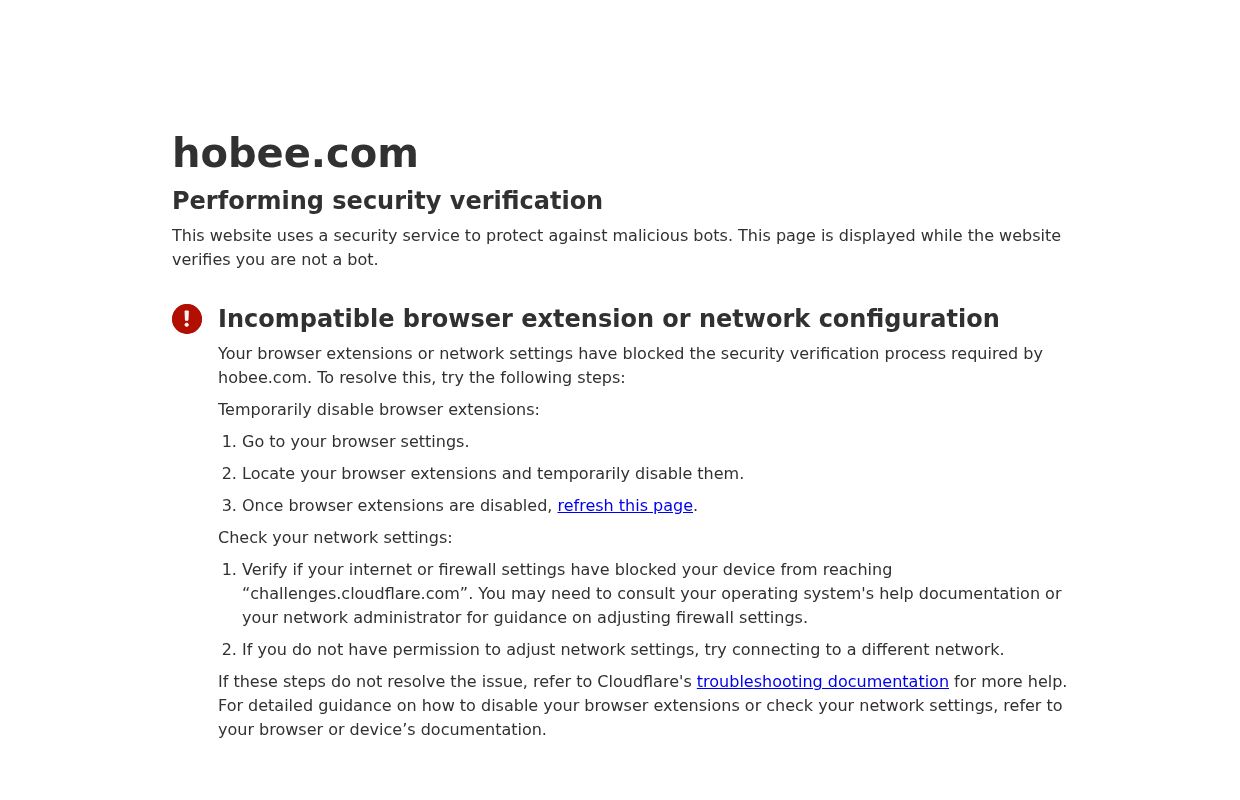Screen dimensions: 1240x800
Task: Open the "troubleshooting documentation" link
Action: click(x=822, y=682)
